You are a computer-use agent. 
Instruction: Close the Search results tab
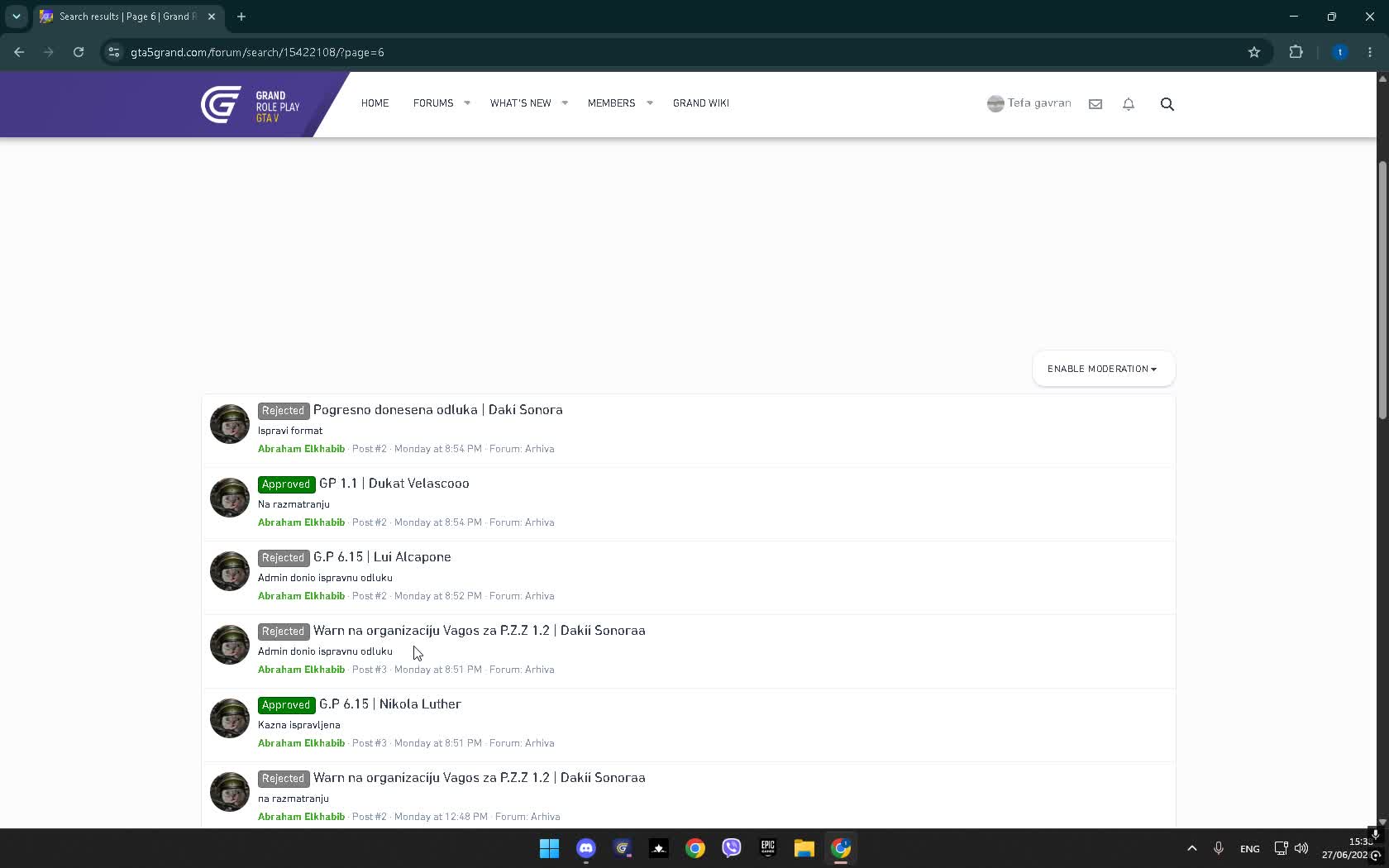[212, 17]
